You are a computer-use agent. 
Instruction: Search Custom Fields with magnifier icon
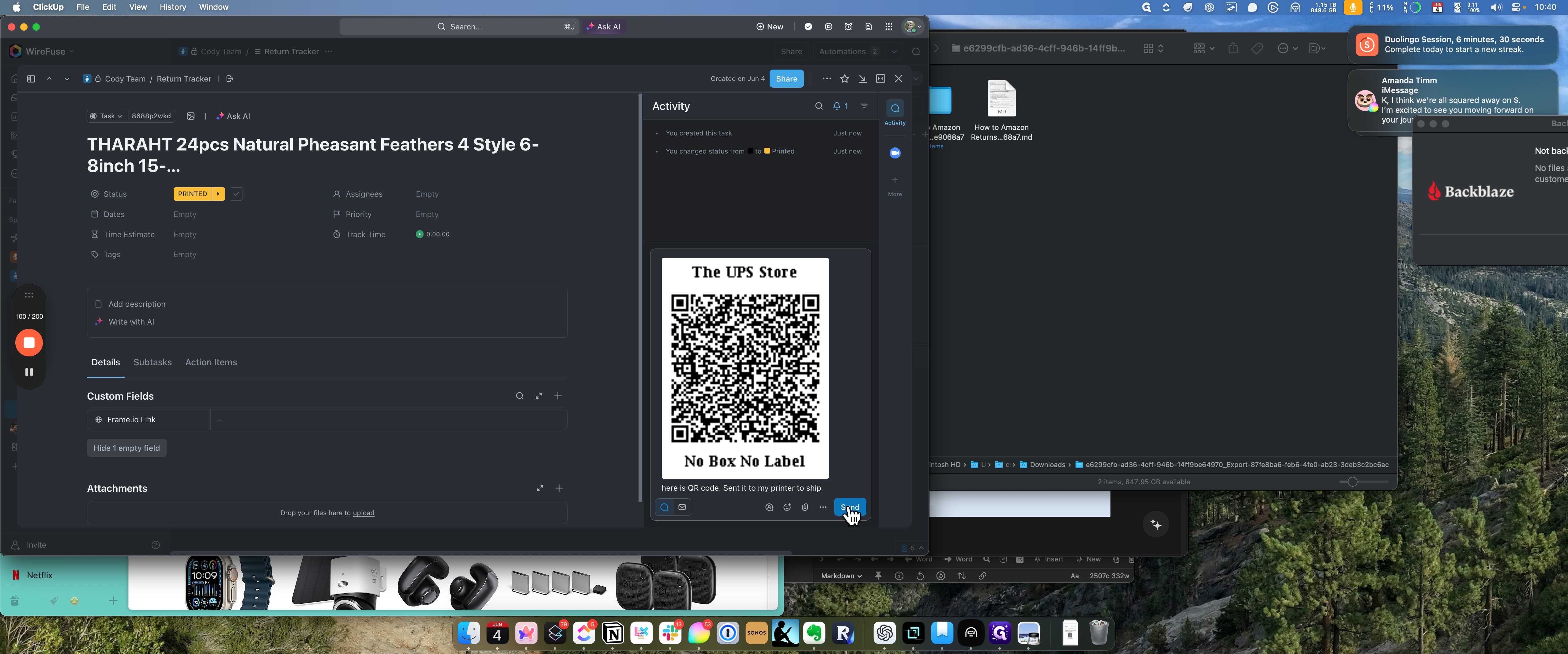pyautogui.click(x=520, y=396)
